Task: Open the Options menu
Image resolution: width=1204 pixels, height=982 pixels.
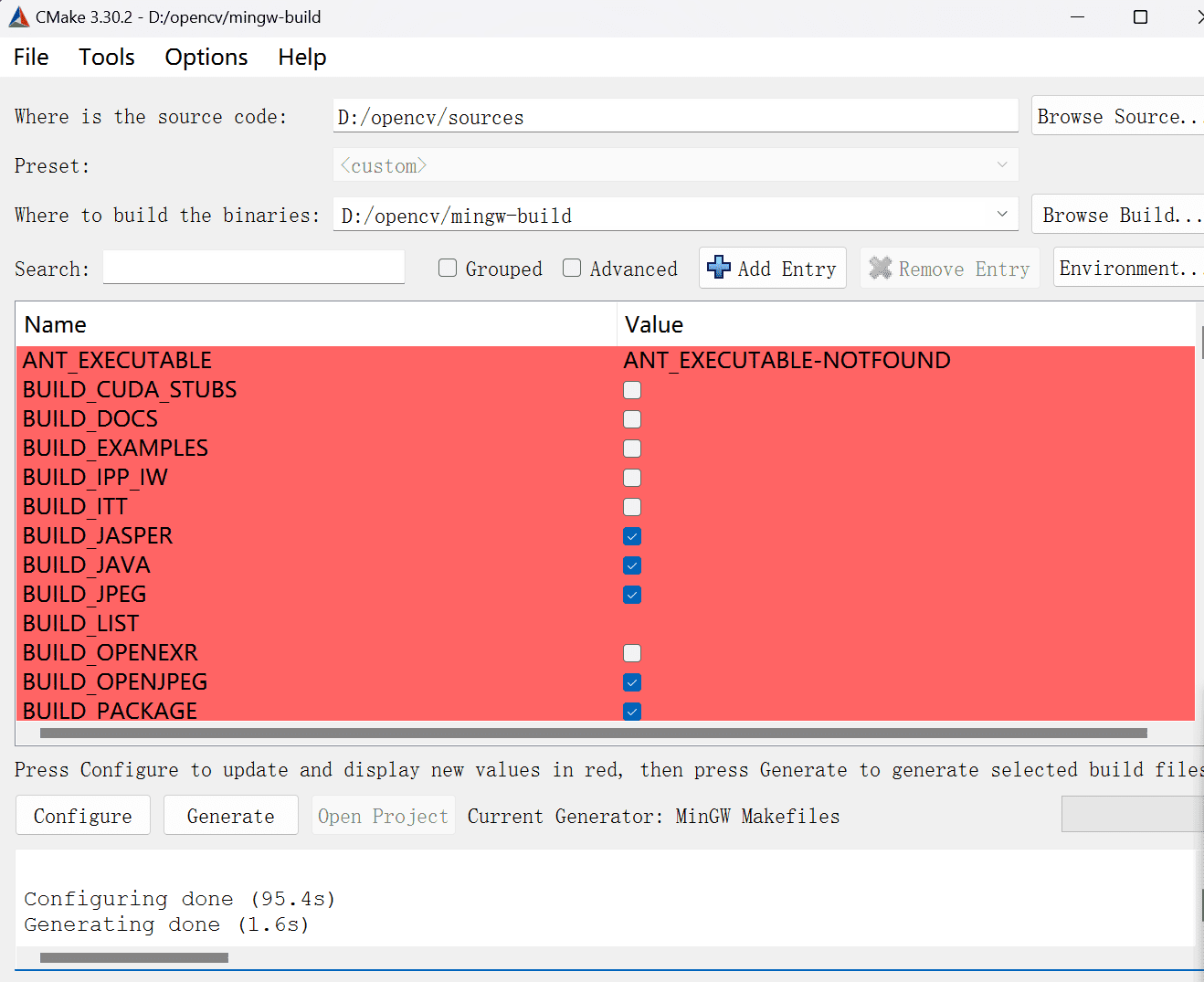Action: [206, 57]
